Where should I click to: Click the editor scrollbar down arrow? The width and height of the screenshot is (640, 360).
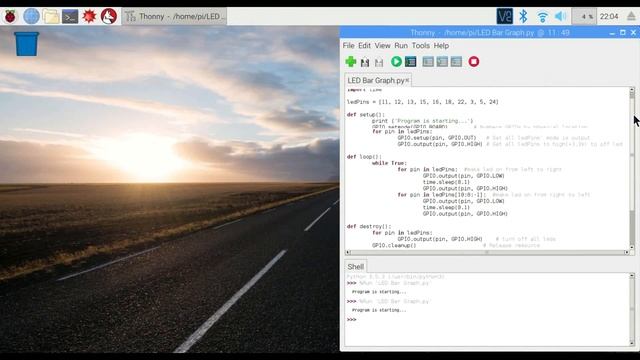tap(632, 247)
